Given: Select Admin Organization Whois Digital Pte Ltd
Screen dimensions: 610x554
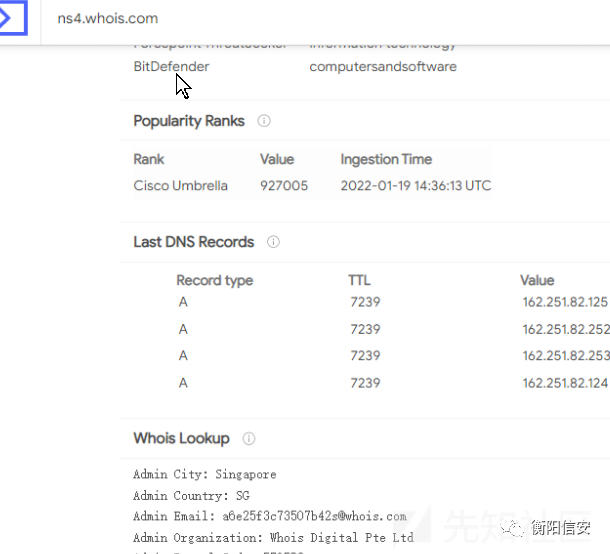Looking at the screenshot, I should pos(273,538).
